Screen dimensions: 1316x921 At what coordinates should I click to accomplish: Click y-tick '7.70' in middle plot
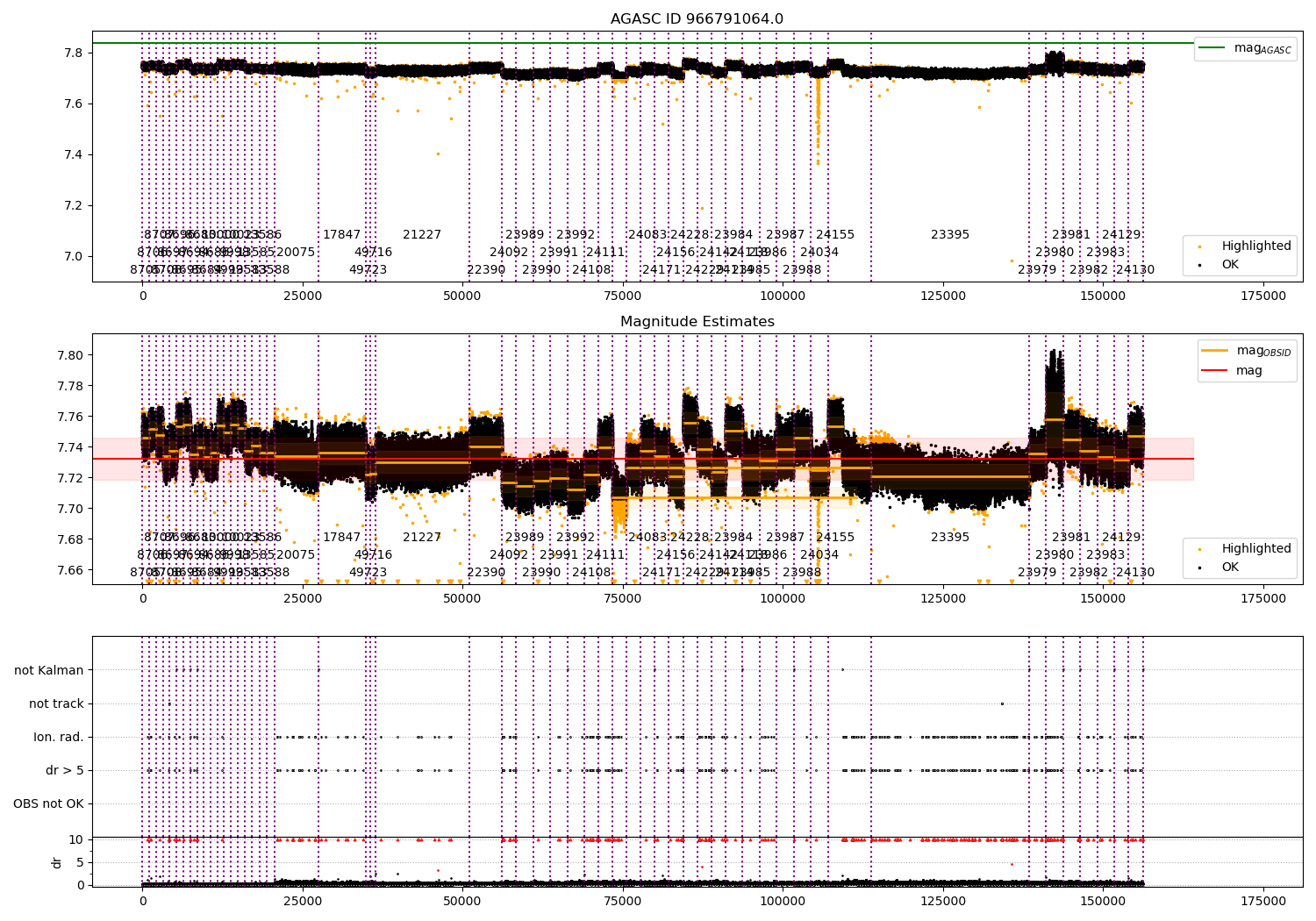[x=70, y=509]
